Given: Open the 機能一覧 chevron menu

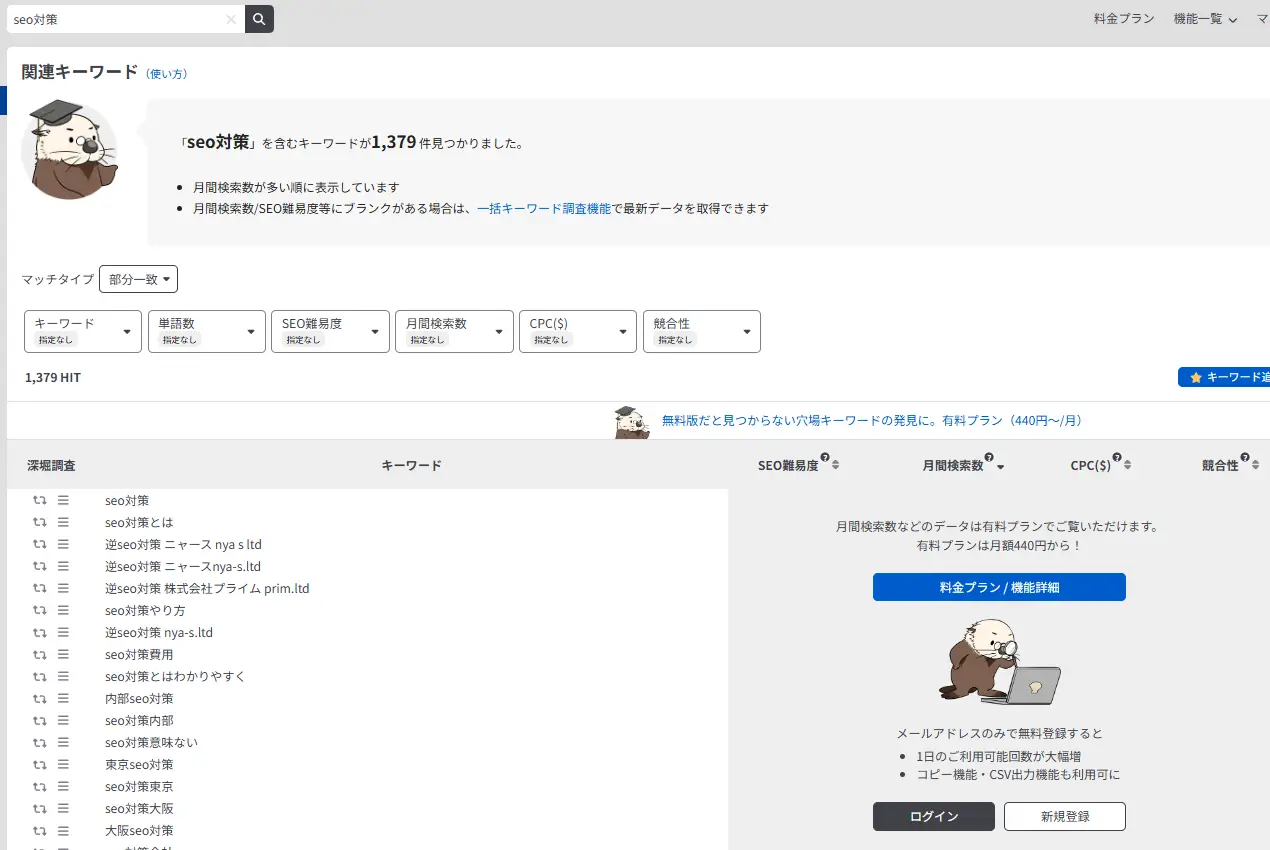Looking at the screenshot, I should coord(1205,18).
